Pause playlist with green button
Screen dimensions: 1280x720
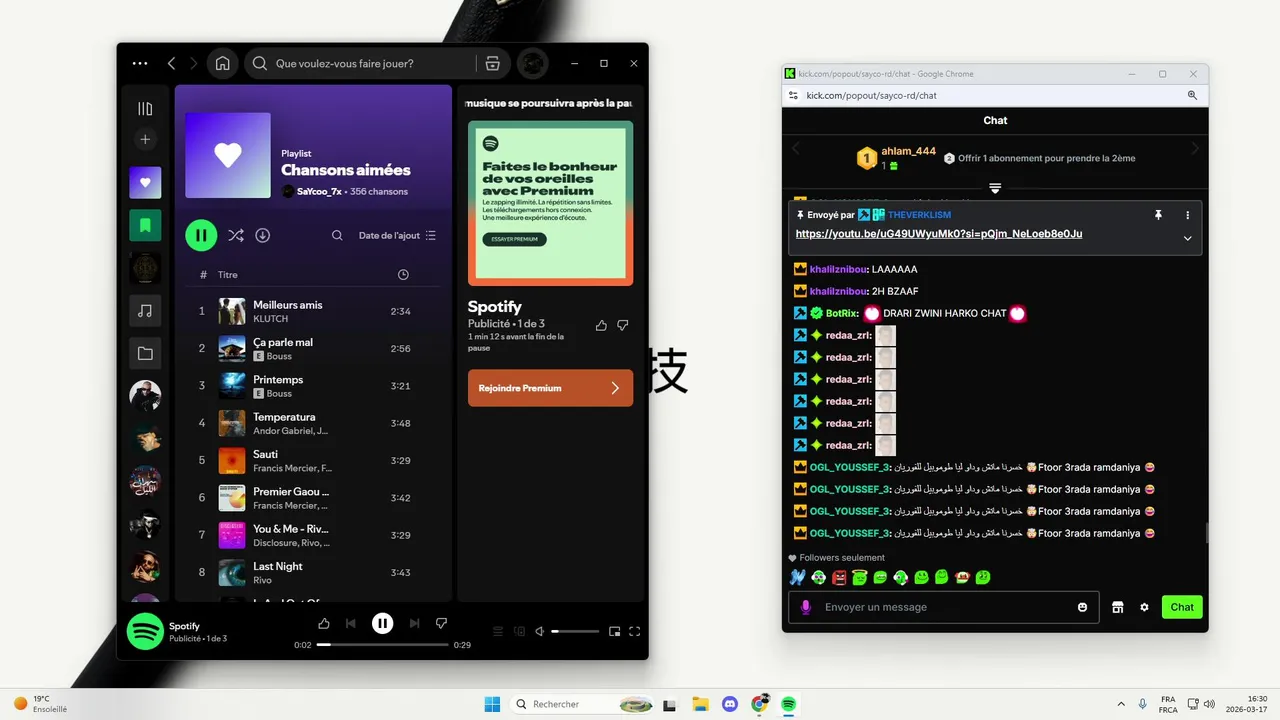(x=201, y=235)
